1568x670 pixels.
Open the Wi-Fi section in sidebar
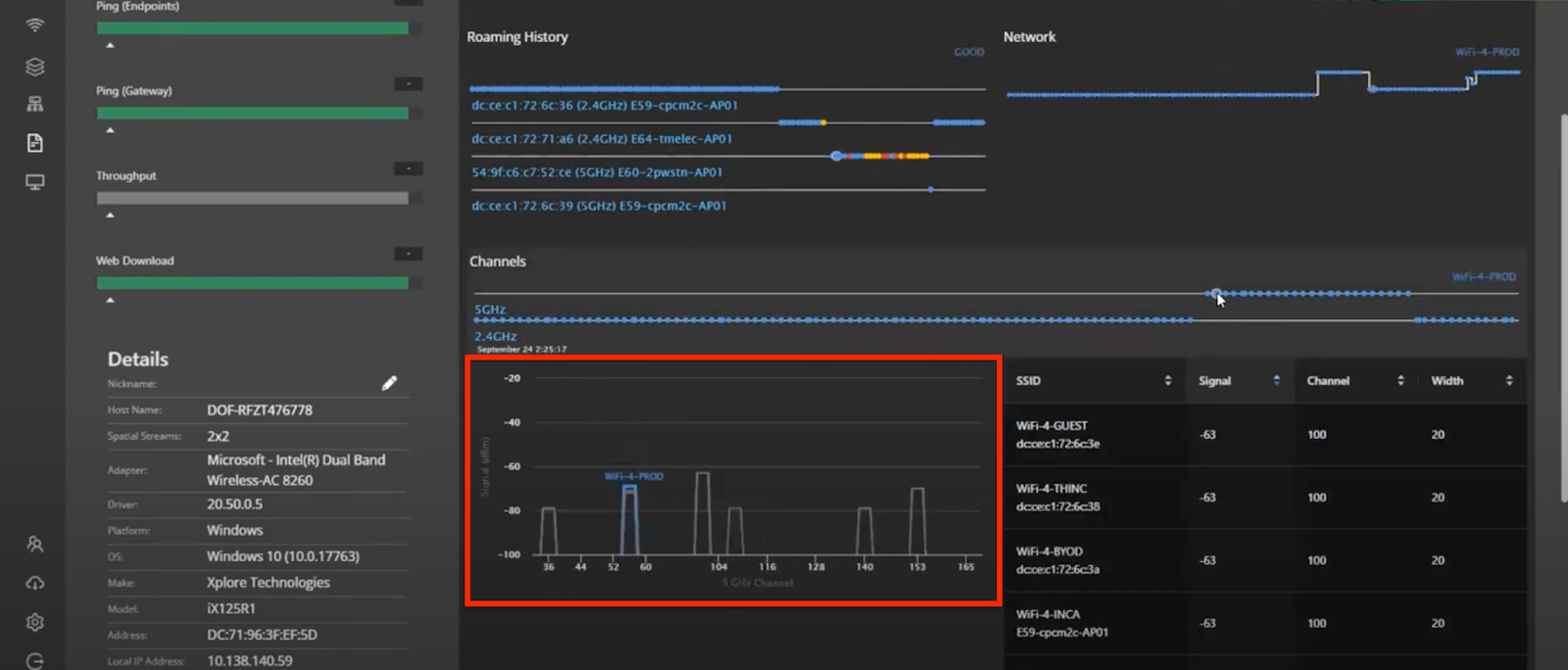(35, 25)
